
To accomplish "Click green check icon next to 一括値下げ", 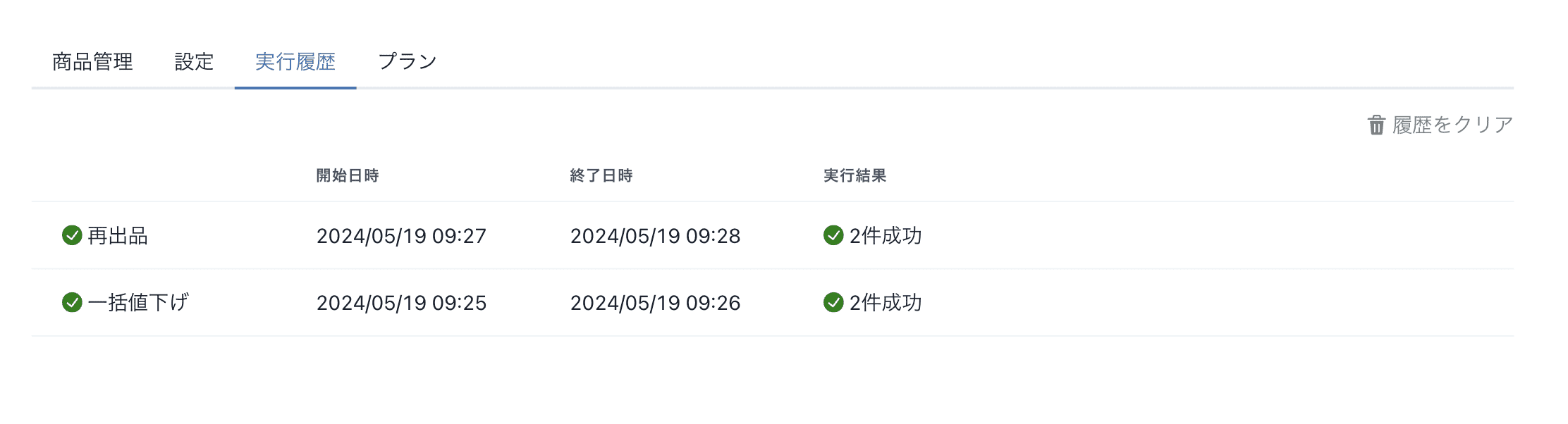I will pyautogui.click(x=72, y=302).
